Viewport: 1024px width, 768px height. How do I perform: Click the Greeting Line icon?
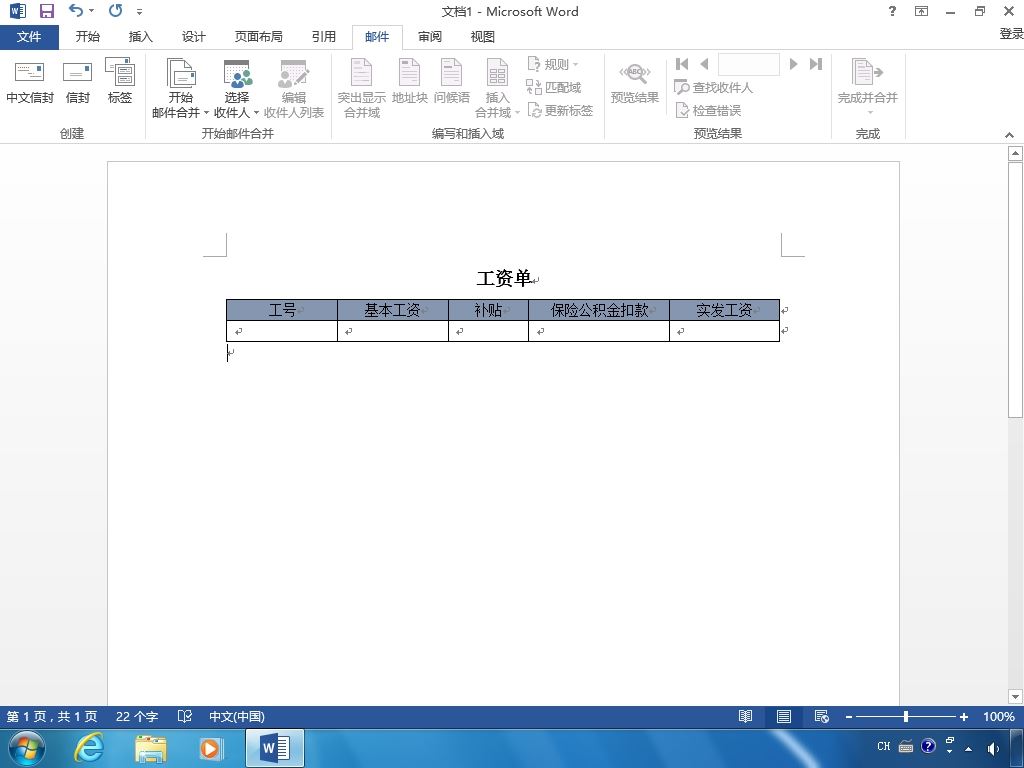[451, 82]
